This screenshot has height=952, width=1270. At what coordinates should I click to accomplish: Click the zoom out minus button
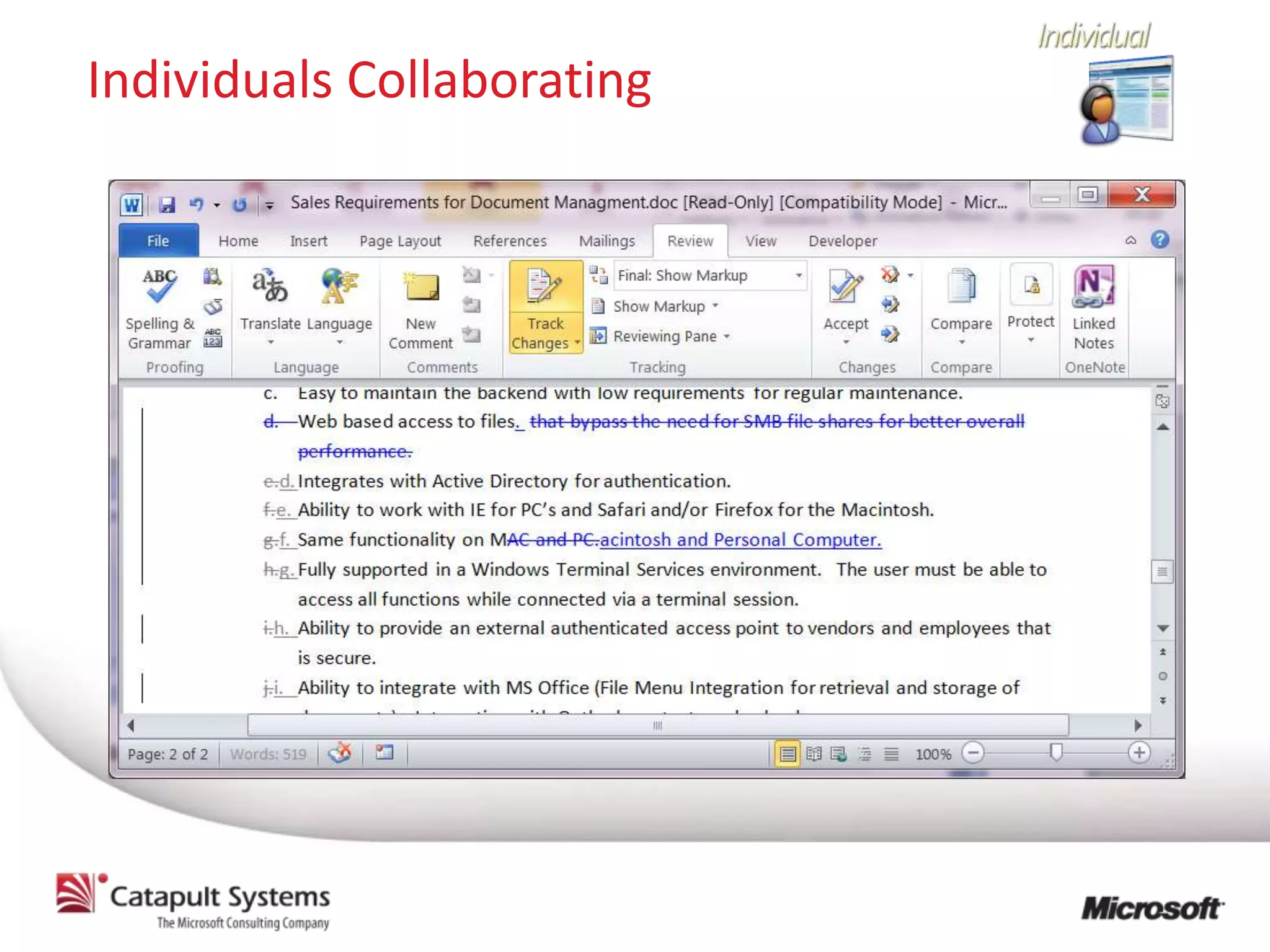(974, 753)
